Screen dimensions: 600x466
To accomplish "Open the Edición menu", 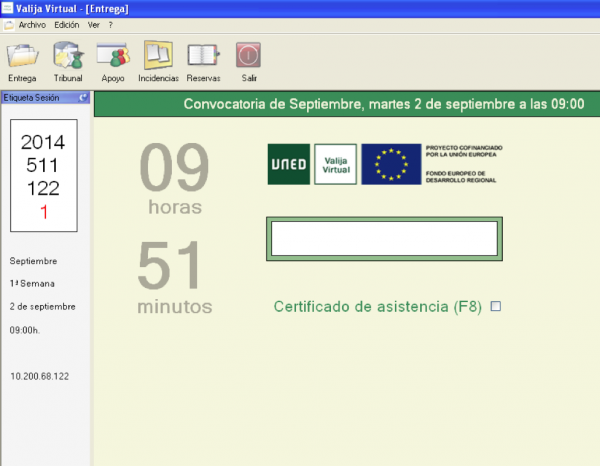I will (67, 24).
